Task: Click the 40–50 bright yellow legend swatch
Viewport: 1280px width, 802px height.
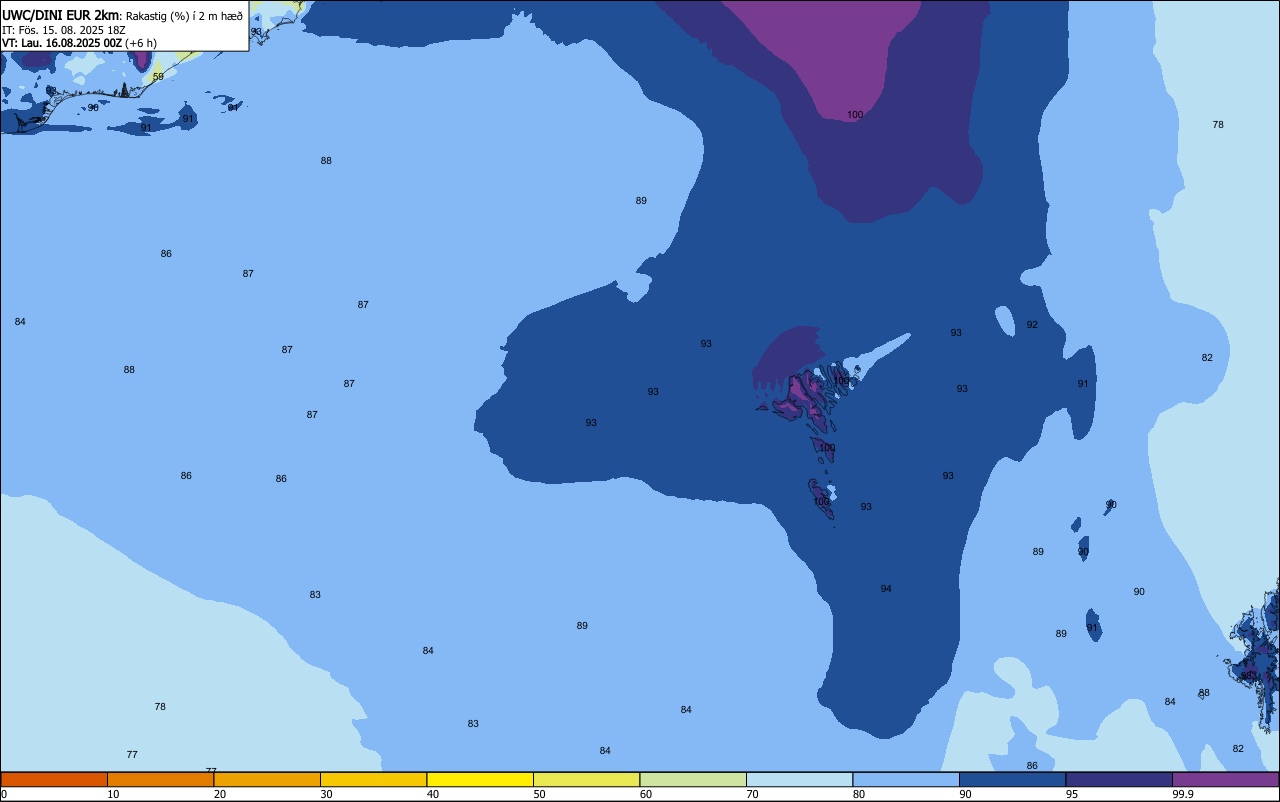Action: coord(480,780)
